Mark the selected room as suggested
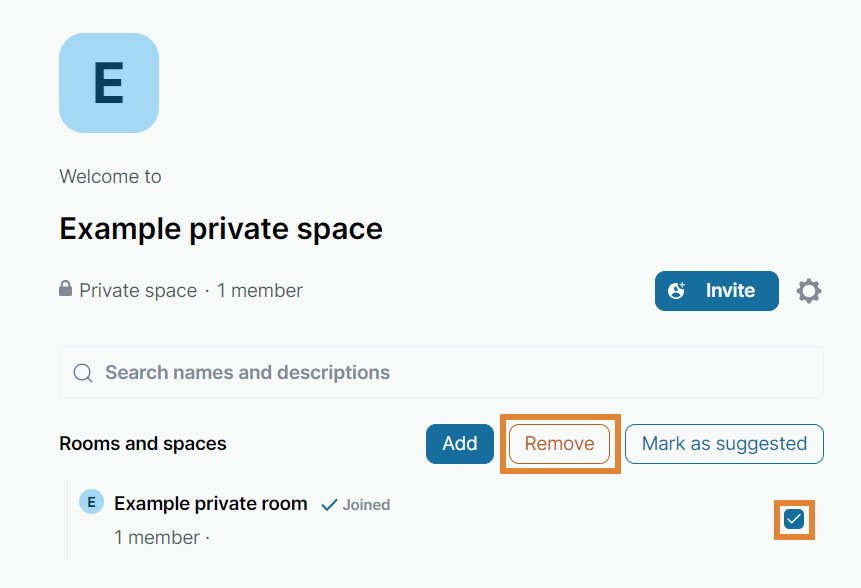Viewport: 861px width, 588px height. (724, 444)
